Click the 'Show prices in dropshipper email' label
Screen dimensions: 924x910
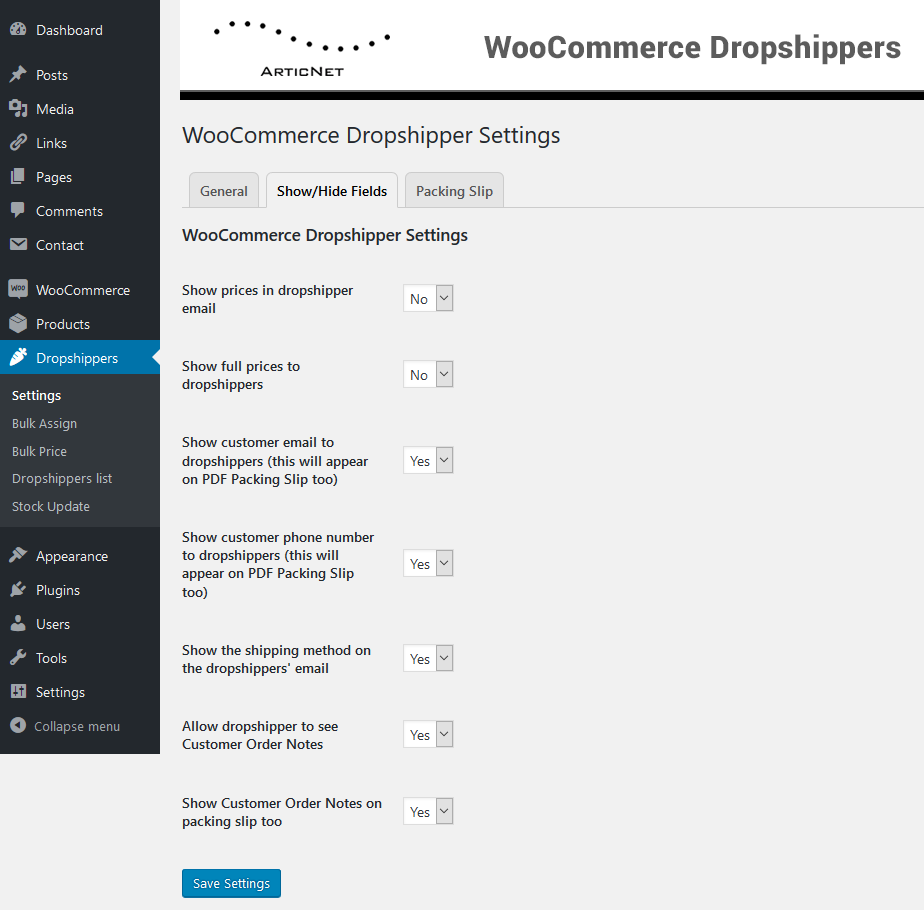click(268, 299)
